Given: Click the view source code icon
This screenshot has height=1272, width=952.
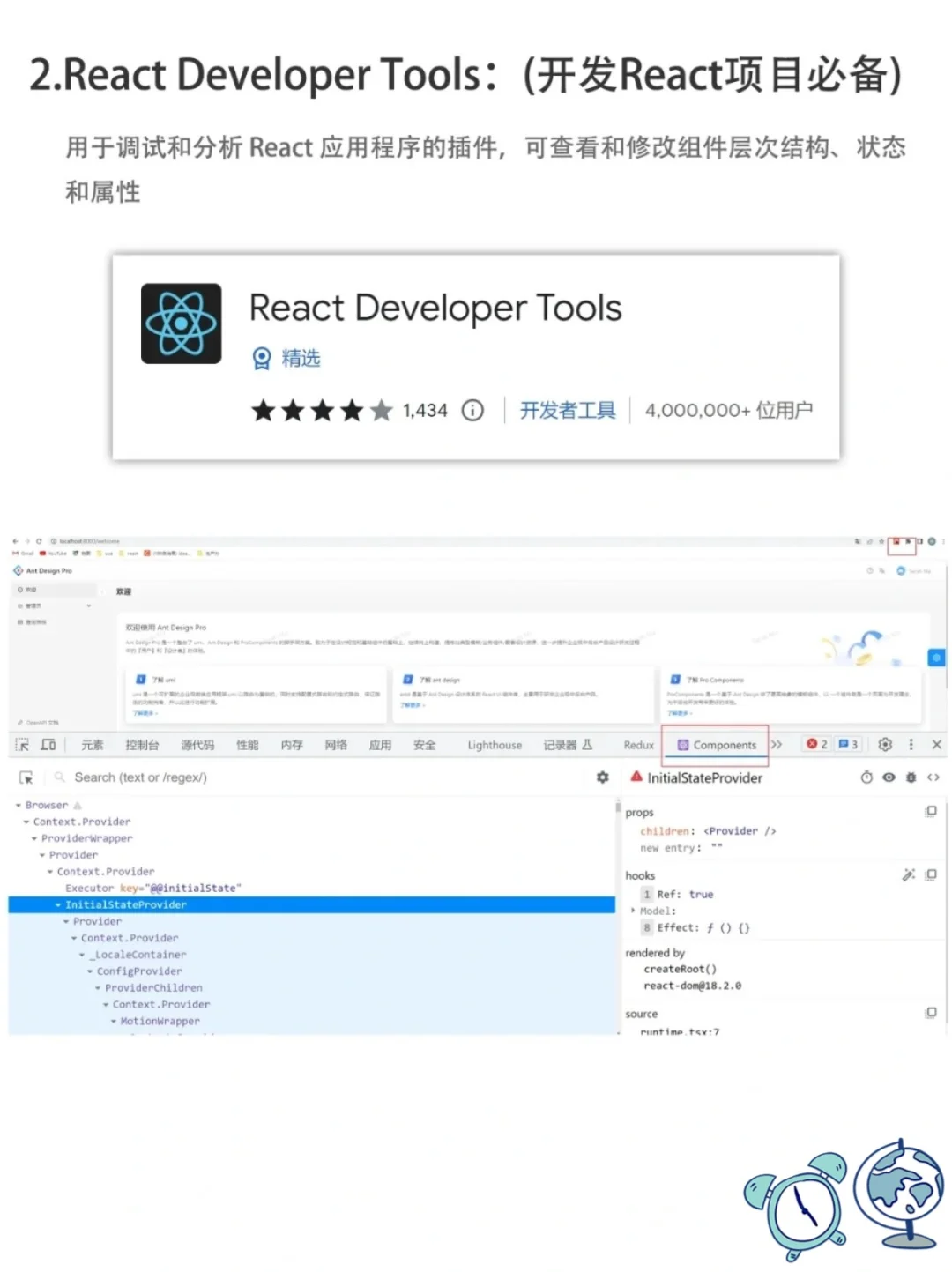Looking at the screenshot, I should (x=933, y=777).
